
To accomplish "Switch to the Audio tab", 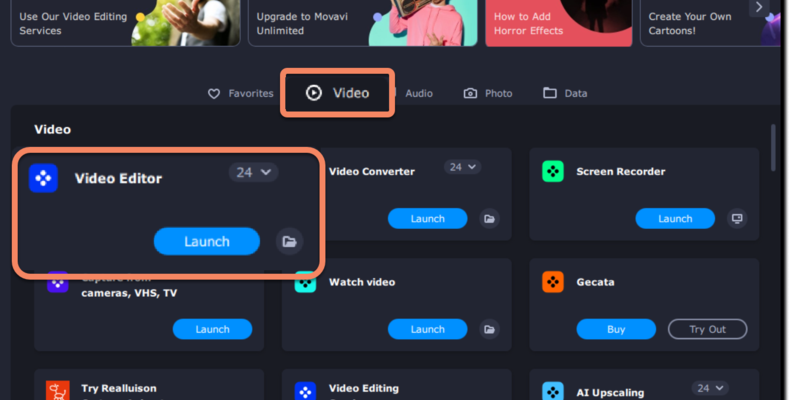I will [x=418, y=93].
